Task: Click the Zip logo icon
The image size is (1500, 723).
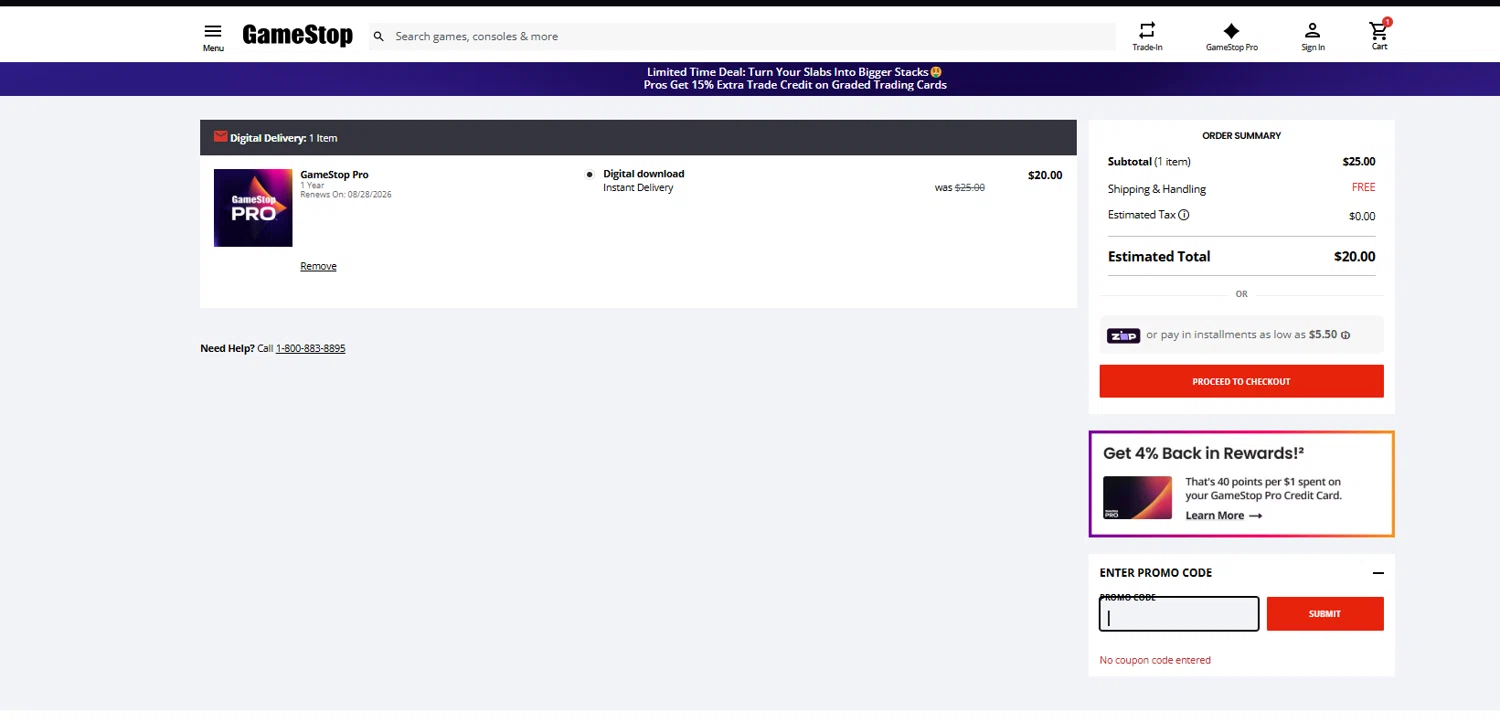Action: click(1123, 336)
